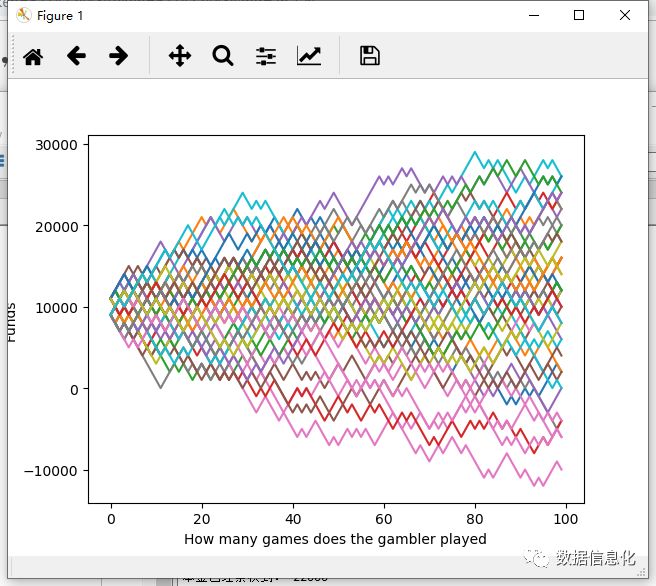
Task: Click the Figure 1 window icon
Action: point(23,15)
